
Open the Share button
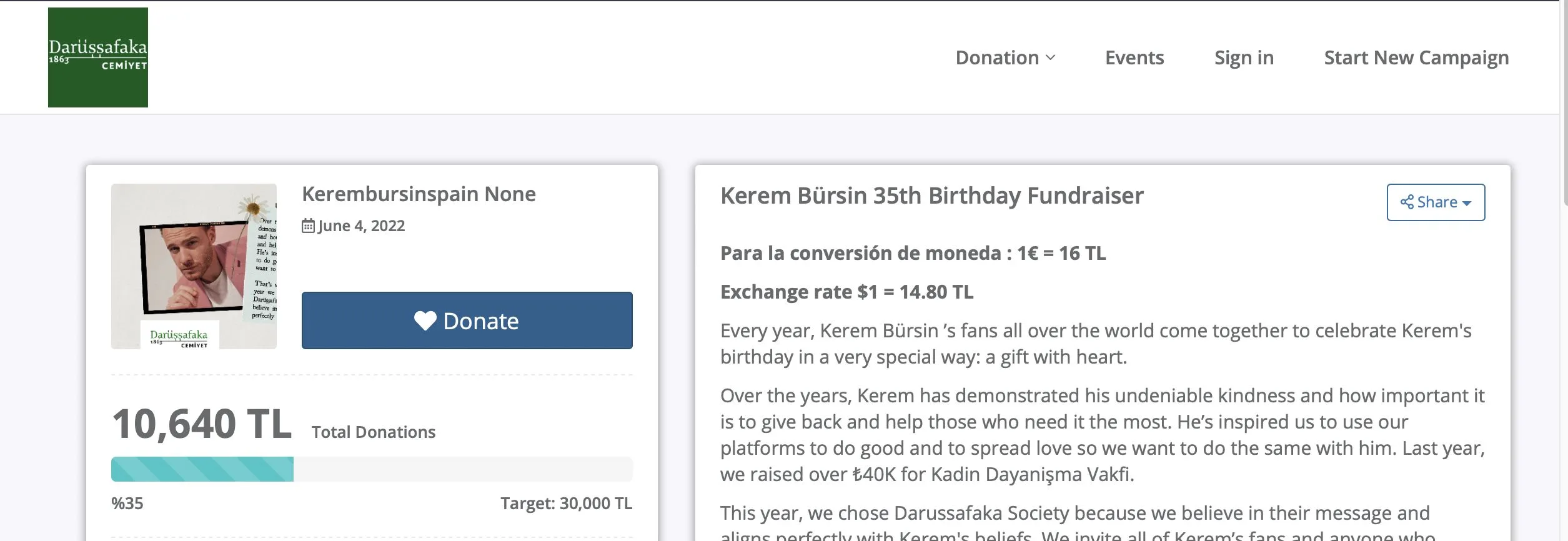point(1436,202)
